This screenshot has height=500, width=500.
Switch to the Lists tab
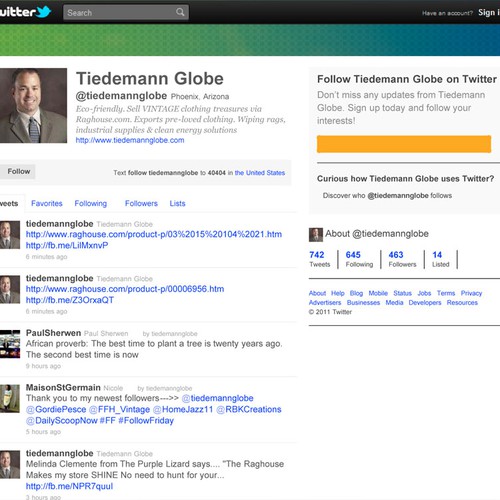177,203
